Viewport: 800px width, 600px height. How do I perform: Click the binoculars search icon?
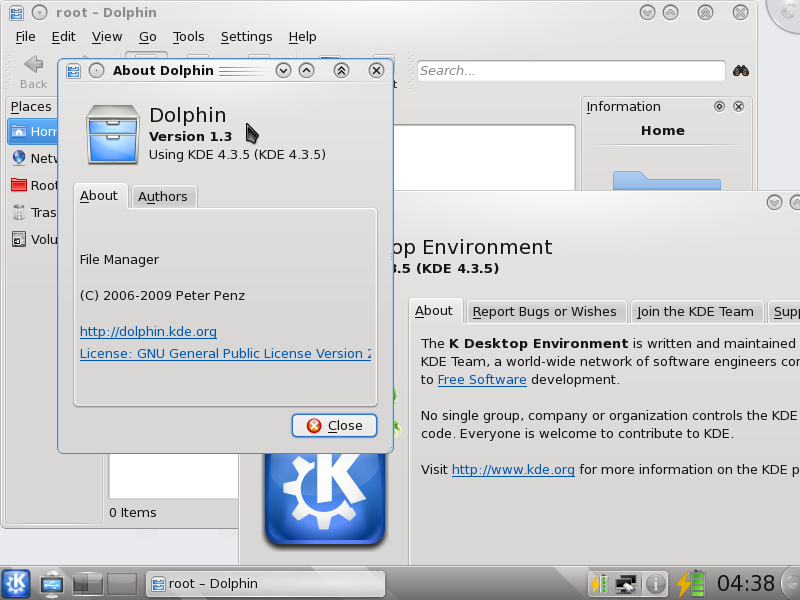740,70
